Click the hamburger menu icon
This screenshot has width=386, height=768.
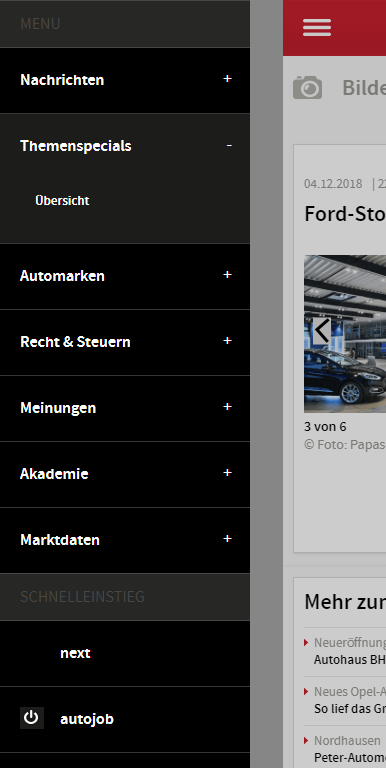[x=316, y=27]
